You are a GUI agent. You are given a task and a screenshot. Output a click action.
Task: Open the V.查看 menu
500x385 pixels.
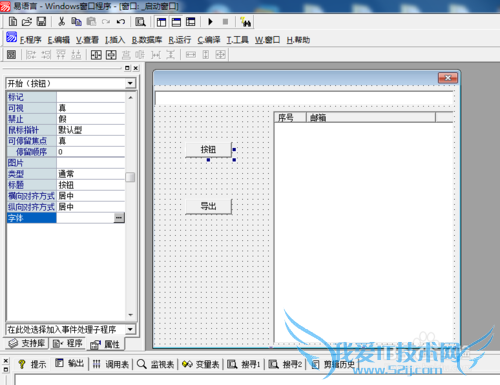(87, 40)
